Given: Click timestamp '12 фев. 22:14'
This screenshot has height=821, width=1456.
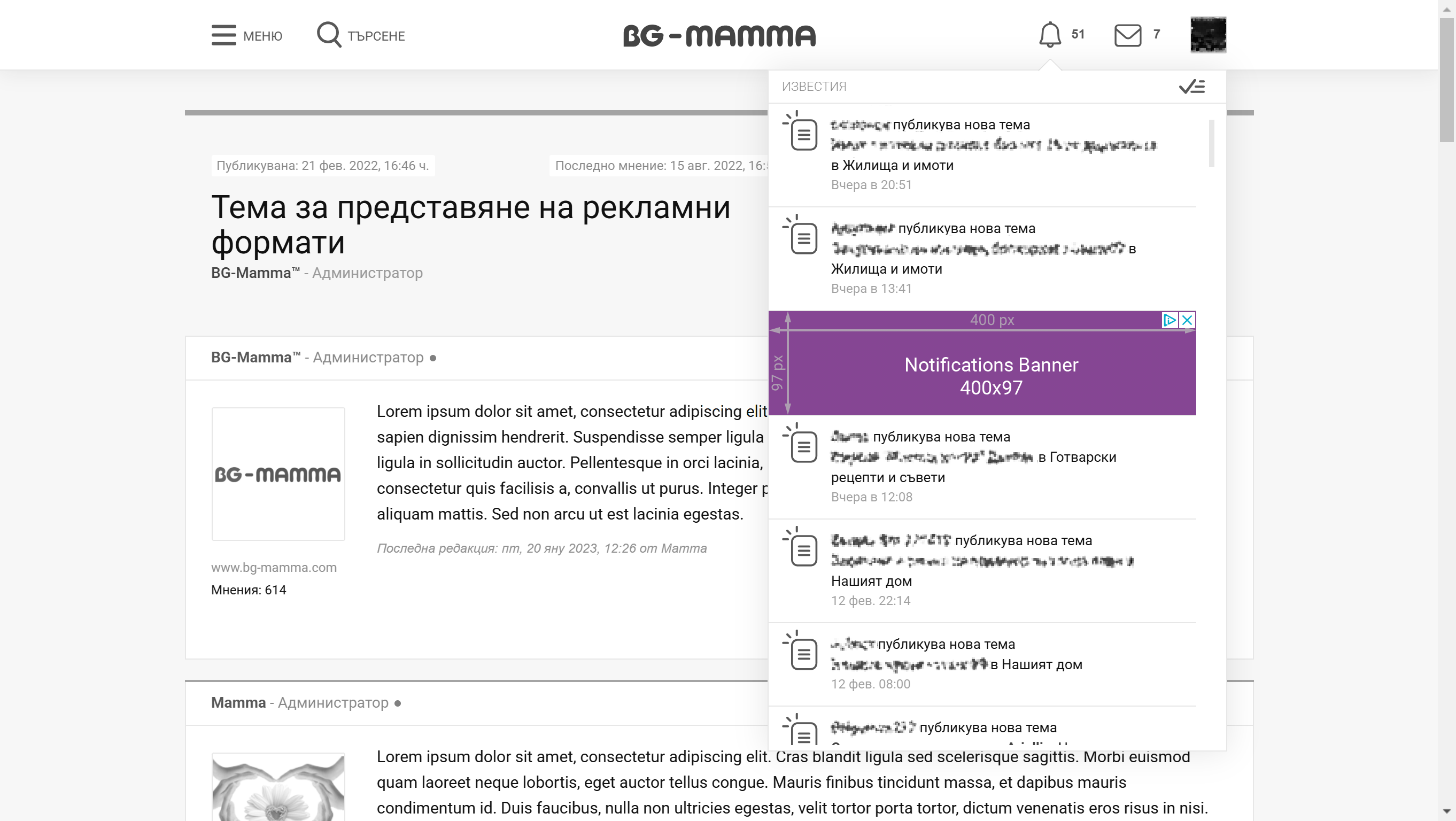Looking at the screenshot, I should tap(870, 601).
